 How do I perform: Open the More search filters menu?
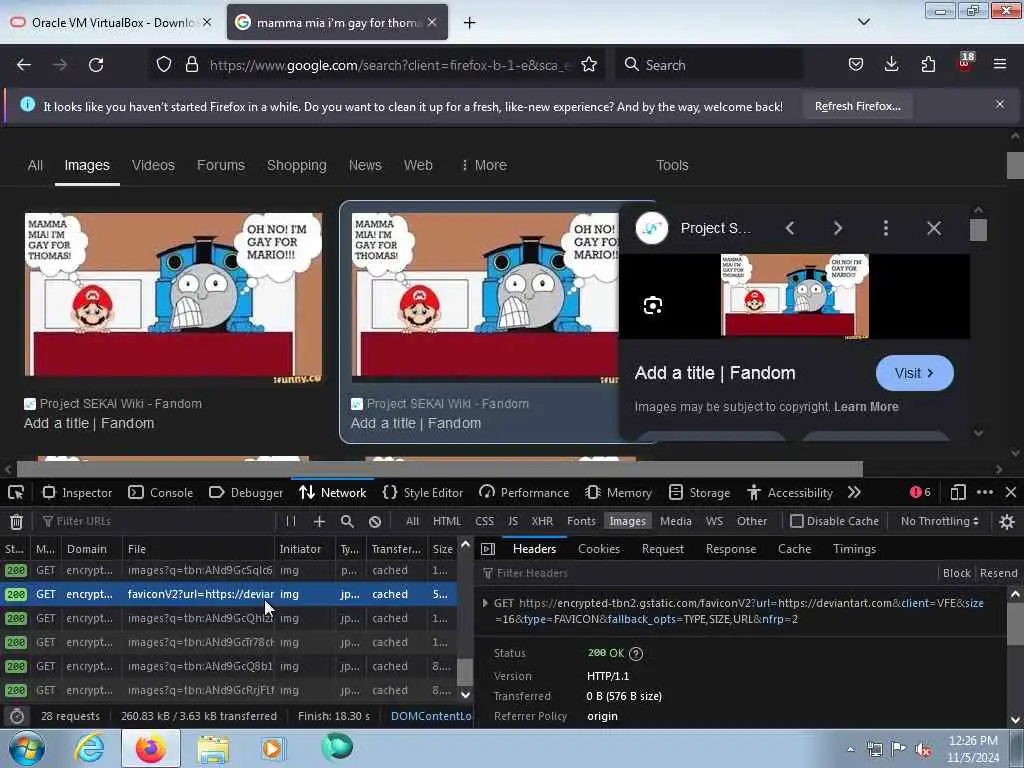pyautogui.click(x=484, y=165)
